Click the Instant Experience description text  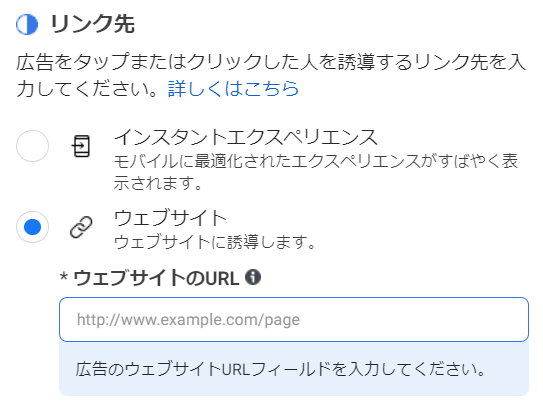316,172
